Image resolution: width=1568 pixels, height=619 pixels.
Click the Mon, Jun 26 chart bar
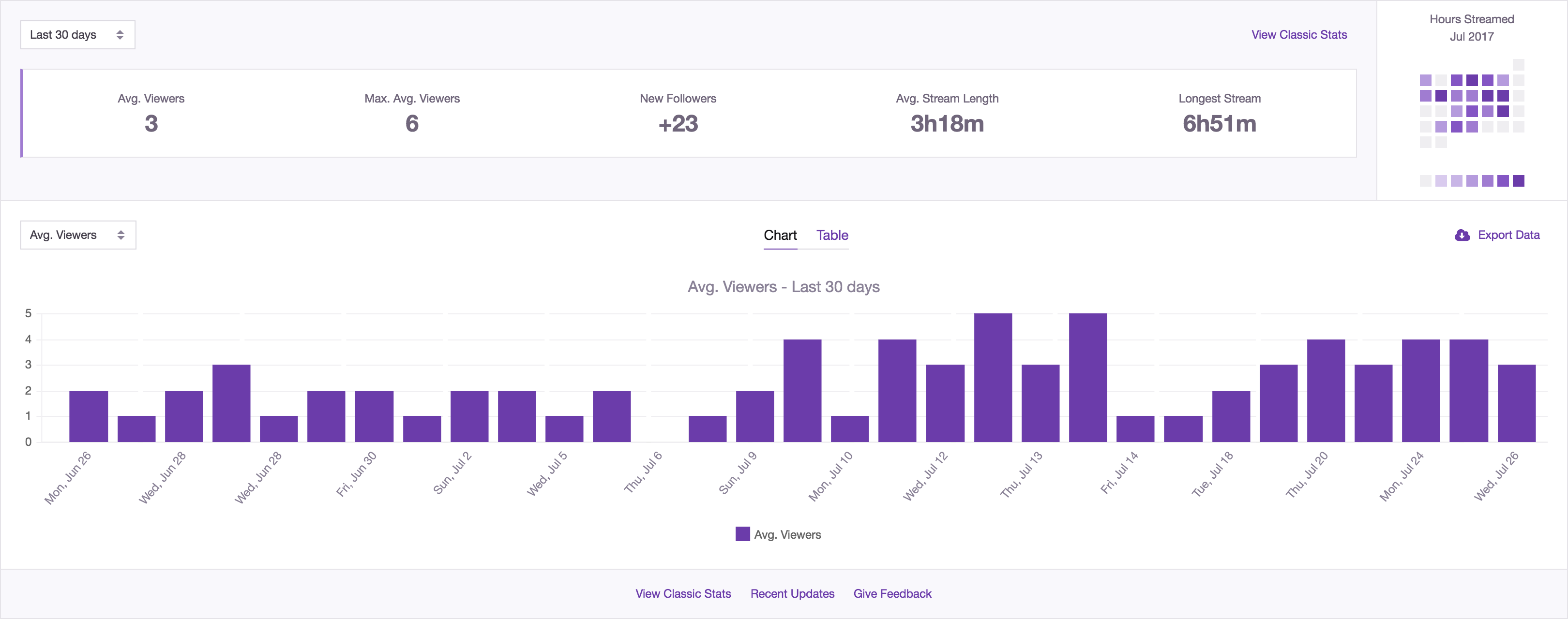[88, 416]
